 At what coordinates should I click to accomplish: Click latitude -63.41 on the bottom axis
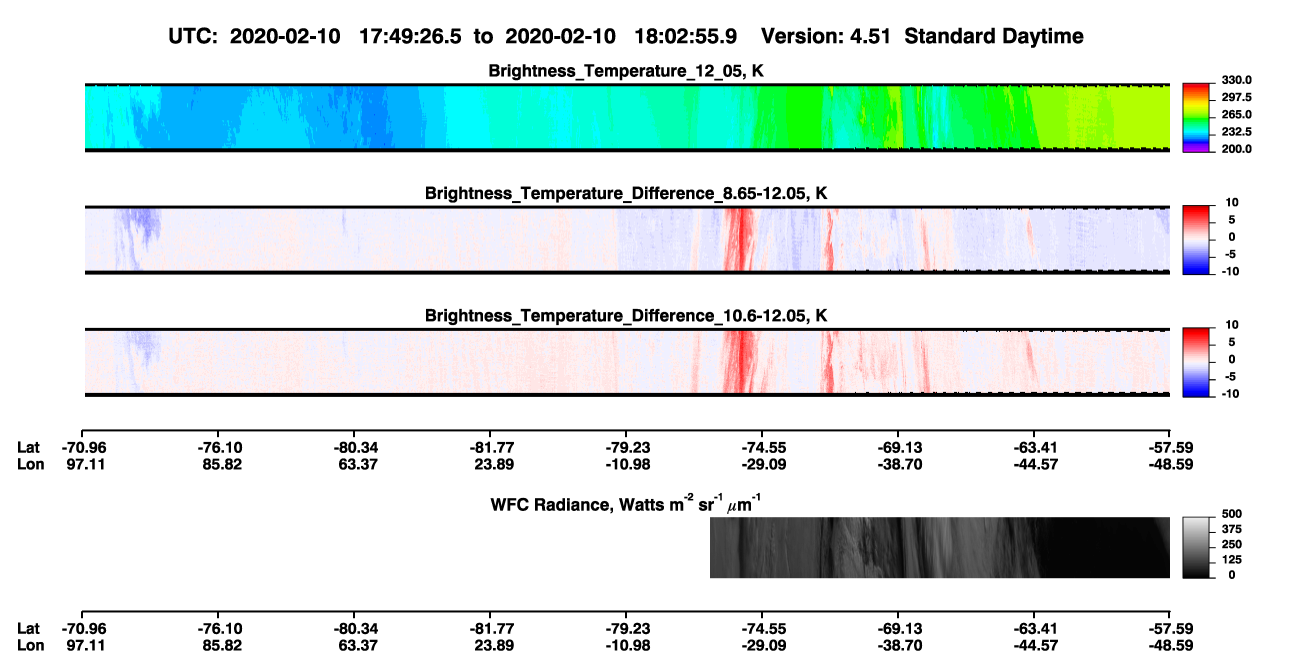click(x=1036, y=628)
